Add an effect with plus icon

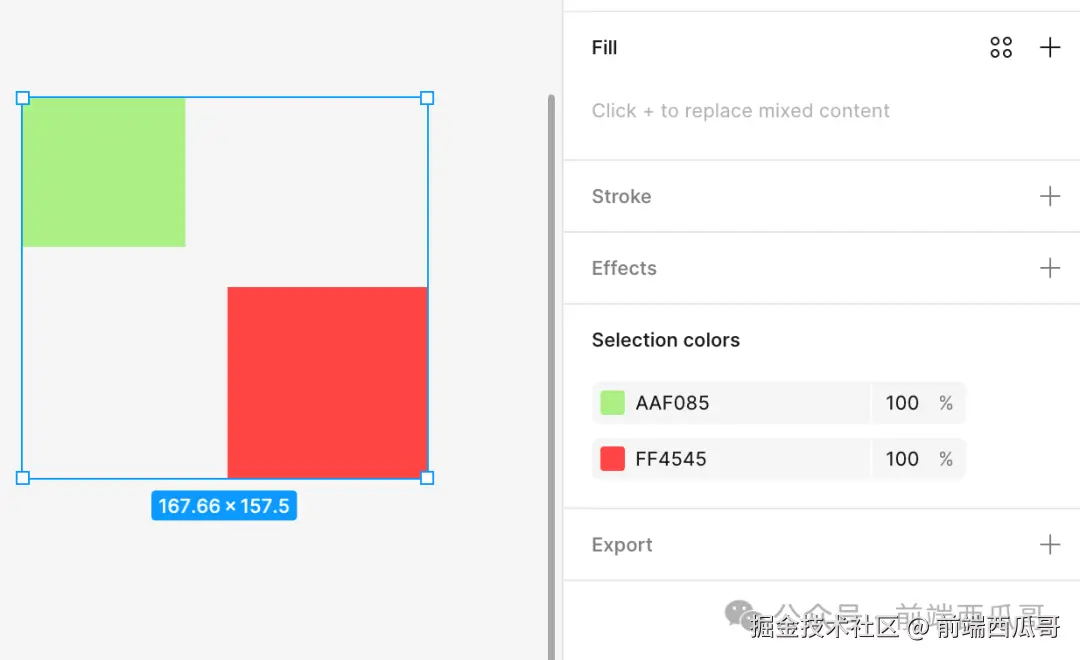[x=1050, y=268]
